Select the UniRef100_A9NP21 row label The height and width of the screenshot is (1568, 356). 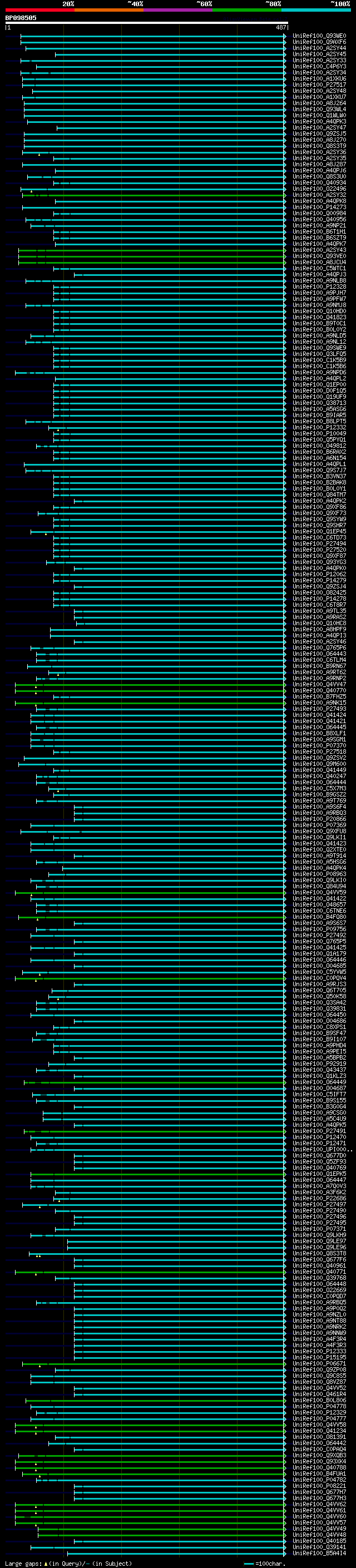click(x=319, y=226)
